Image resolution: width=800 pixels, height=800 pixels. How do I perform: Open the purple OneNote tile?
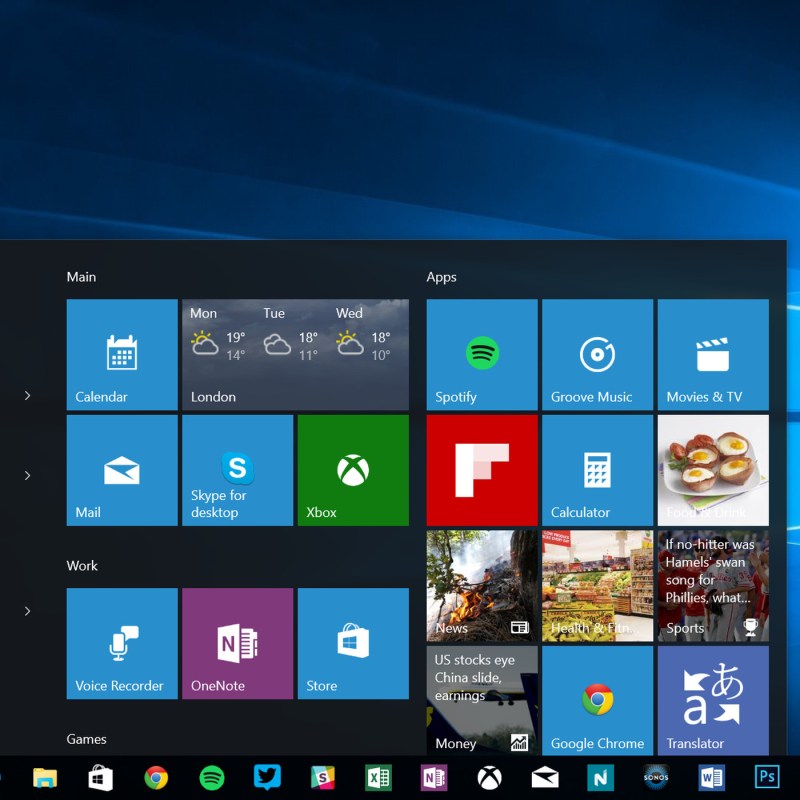[x=238, y=643]
